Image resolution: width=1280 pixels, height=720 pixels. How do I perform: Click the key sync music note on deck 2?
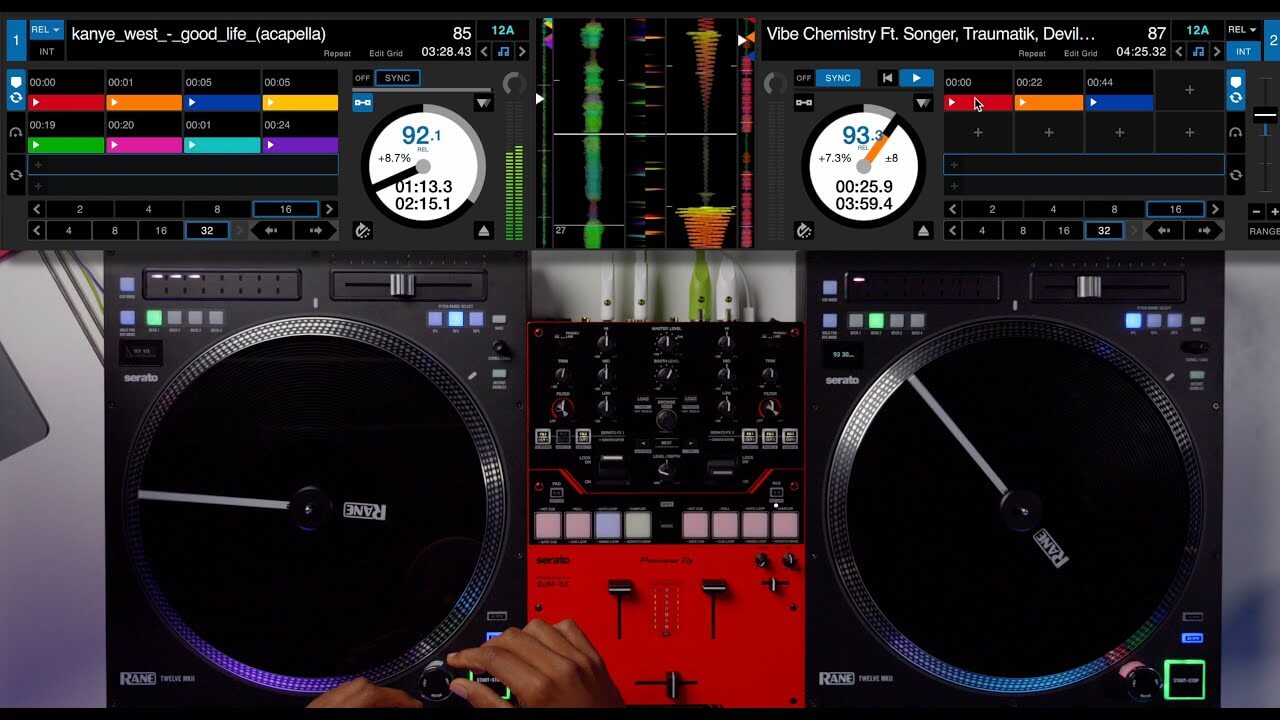1198,52
